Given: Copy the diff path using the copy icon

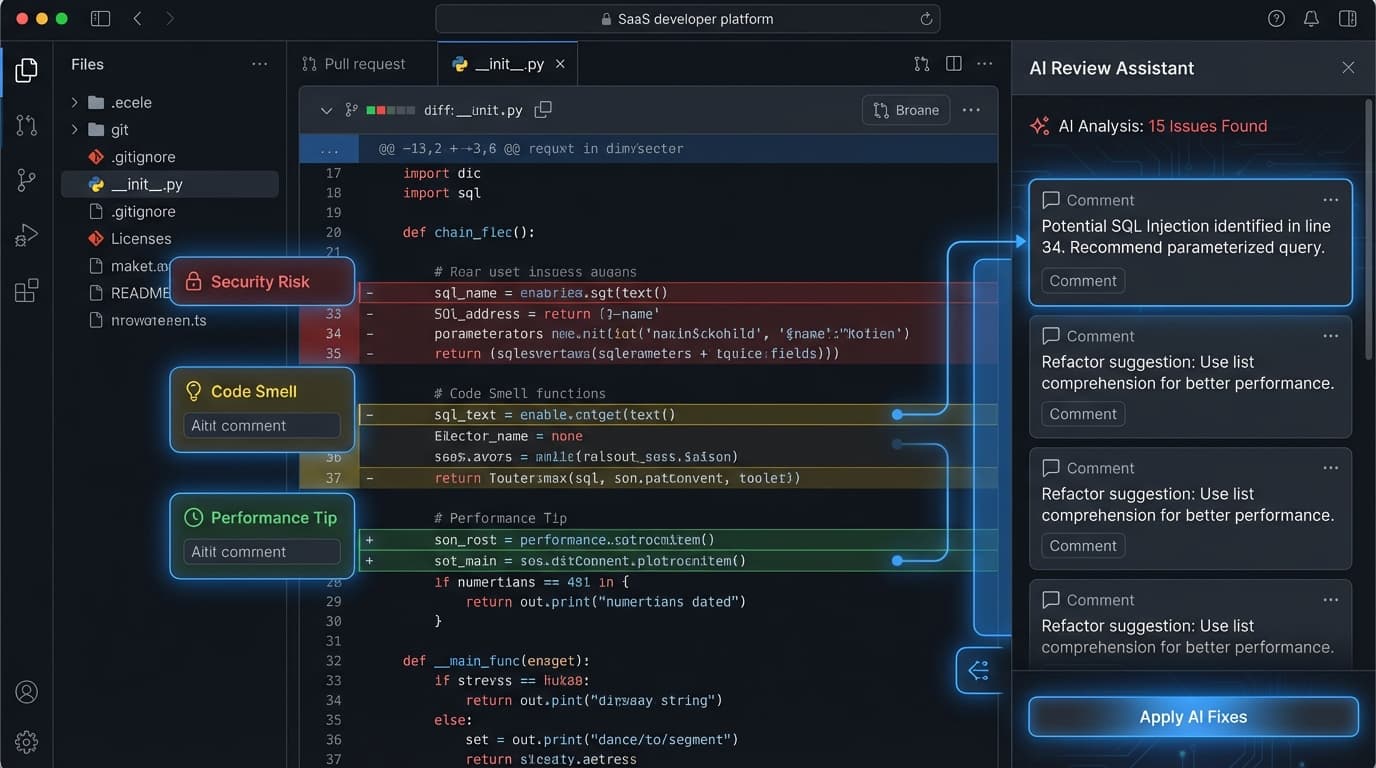Looking at the screenshot, I should click(x=543, y=109).
